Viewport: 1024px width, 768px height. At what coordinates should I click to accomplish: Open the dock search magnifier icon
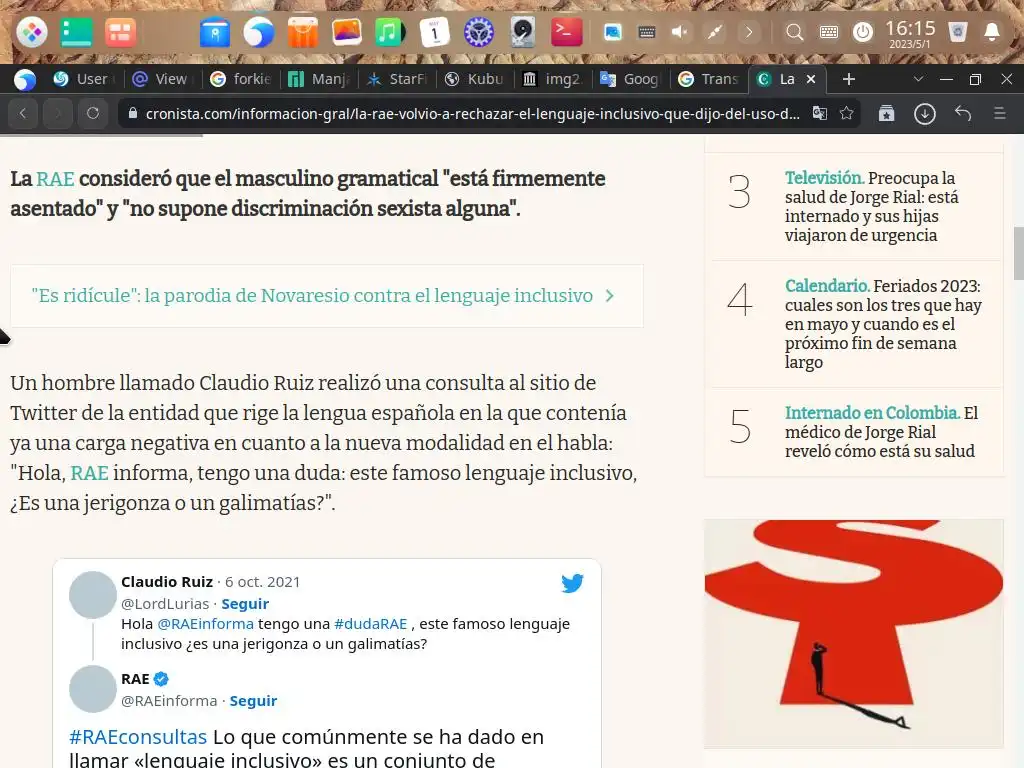click(x=794, y=31)
